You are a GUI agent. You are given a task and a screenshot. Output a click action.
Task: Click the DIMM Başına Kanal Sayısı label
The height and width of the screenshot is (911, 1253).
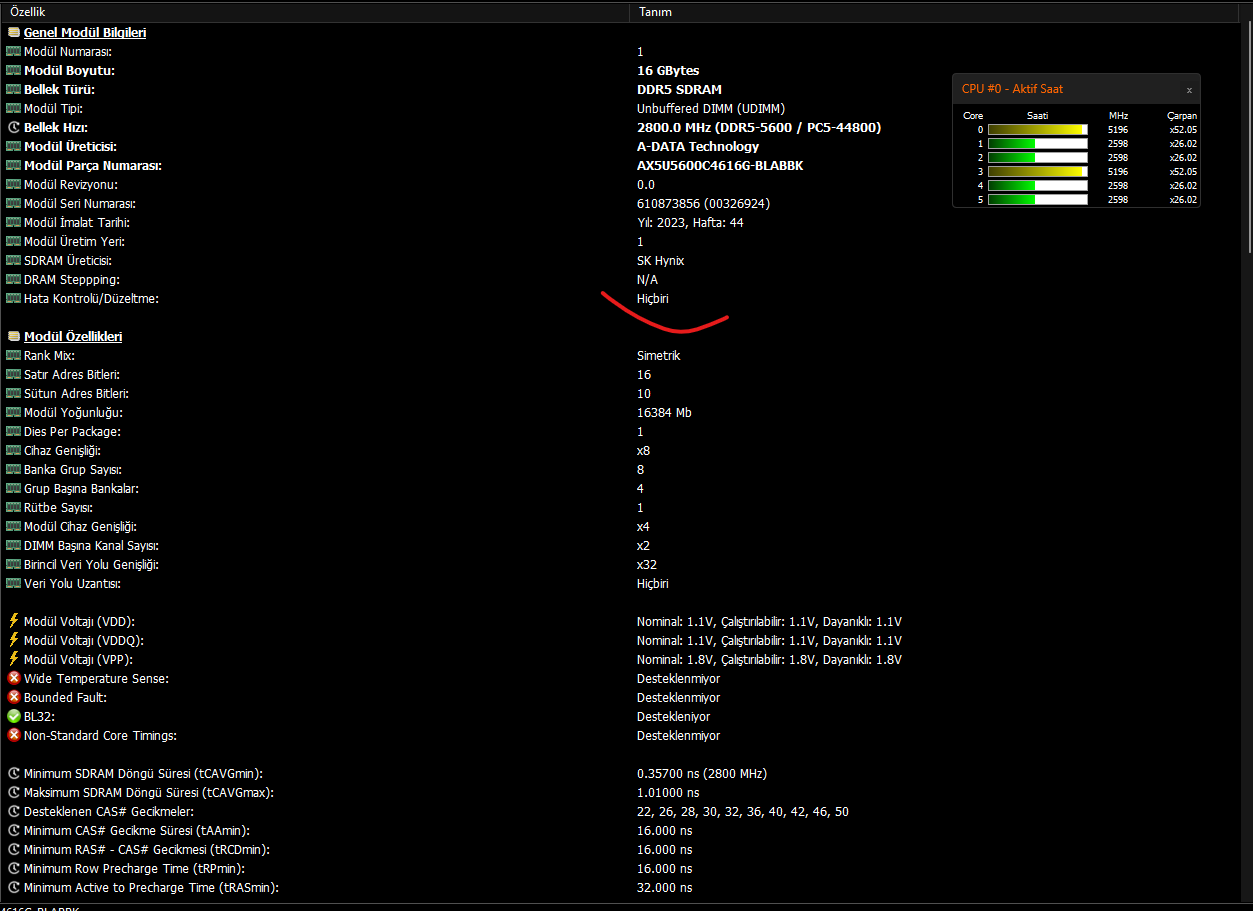pyautogui.click(x=91, y=545)
